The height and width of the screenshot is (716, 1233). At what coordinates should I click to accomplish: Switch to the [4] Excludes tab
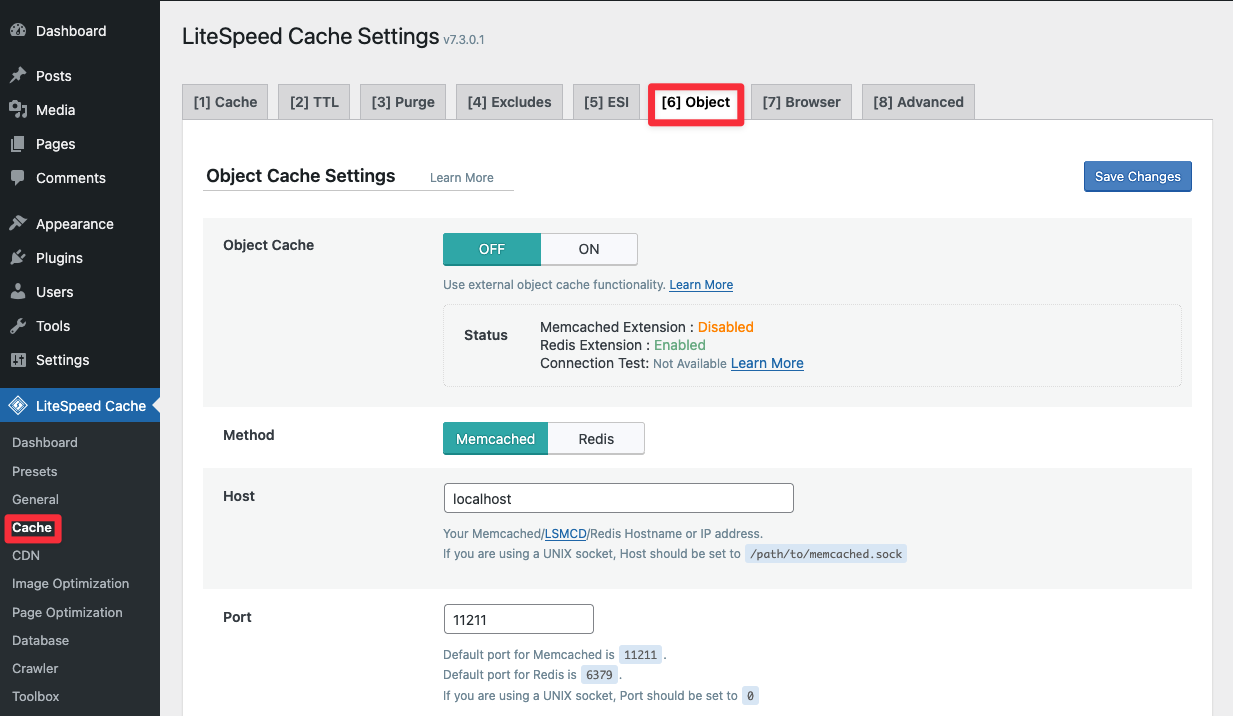tap(509, 102)
